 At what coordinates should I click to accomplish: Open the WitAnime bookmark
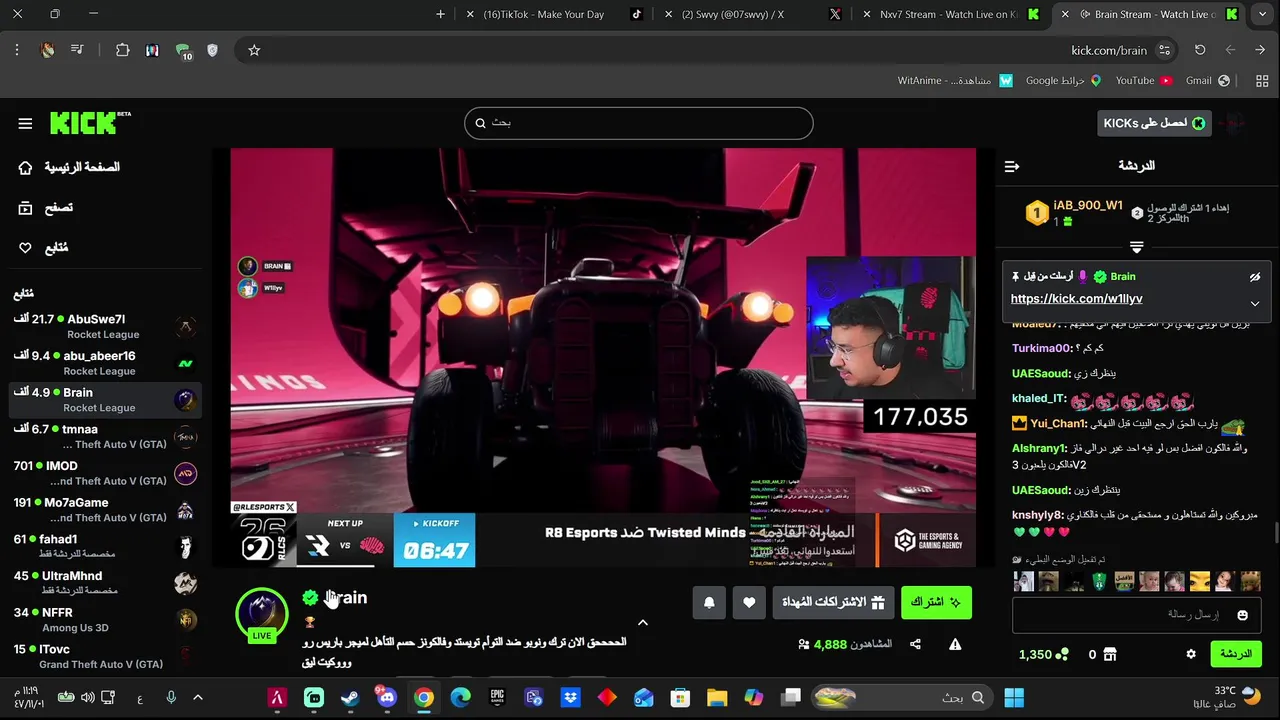click(x=955, y=80)
